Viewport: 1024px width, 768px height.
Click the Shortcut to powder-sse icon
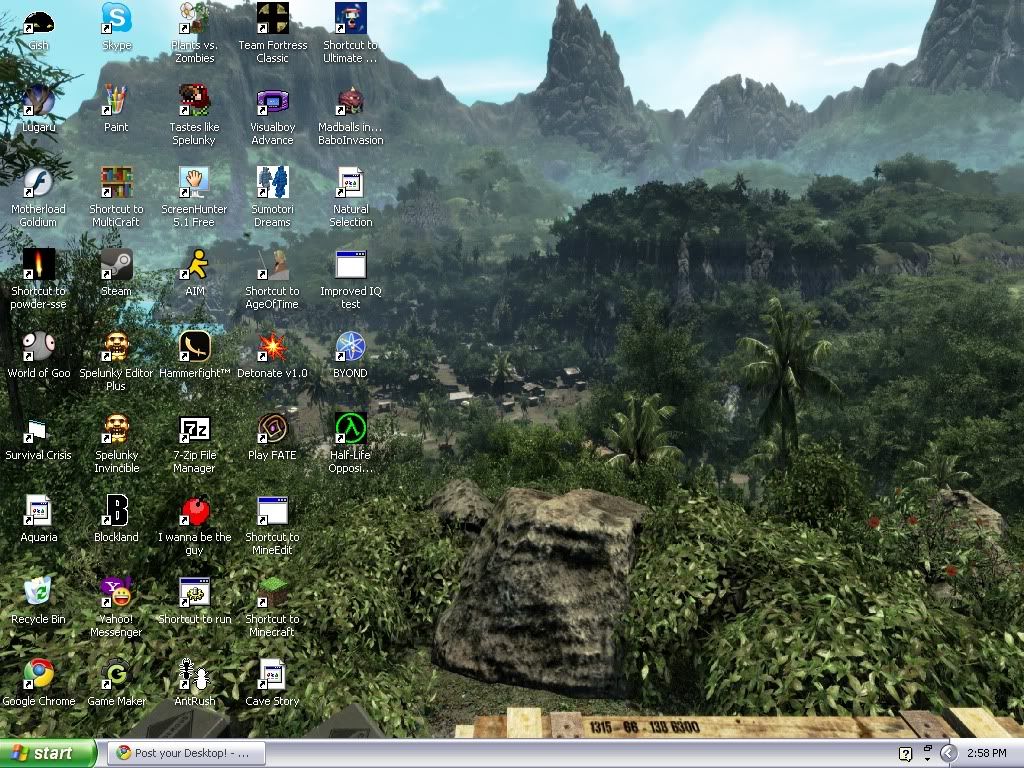pos(39,265)
